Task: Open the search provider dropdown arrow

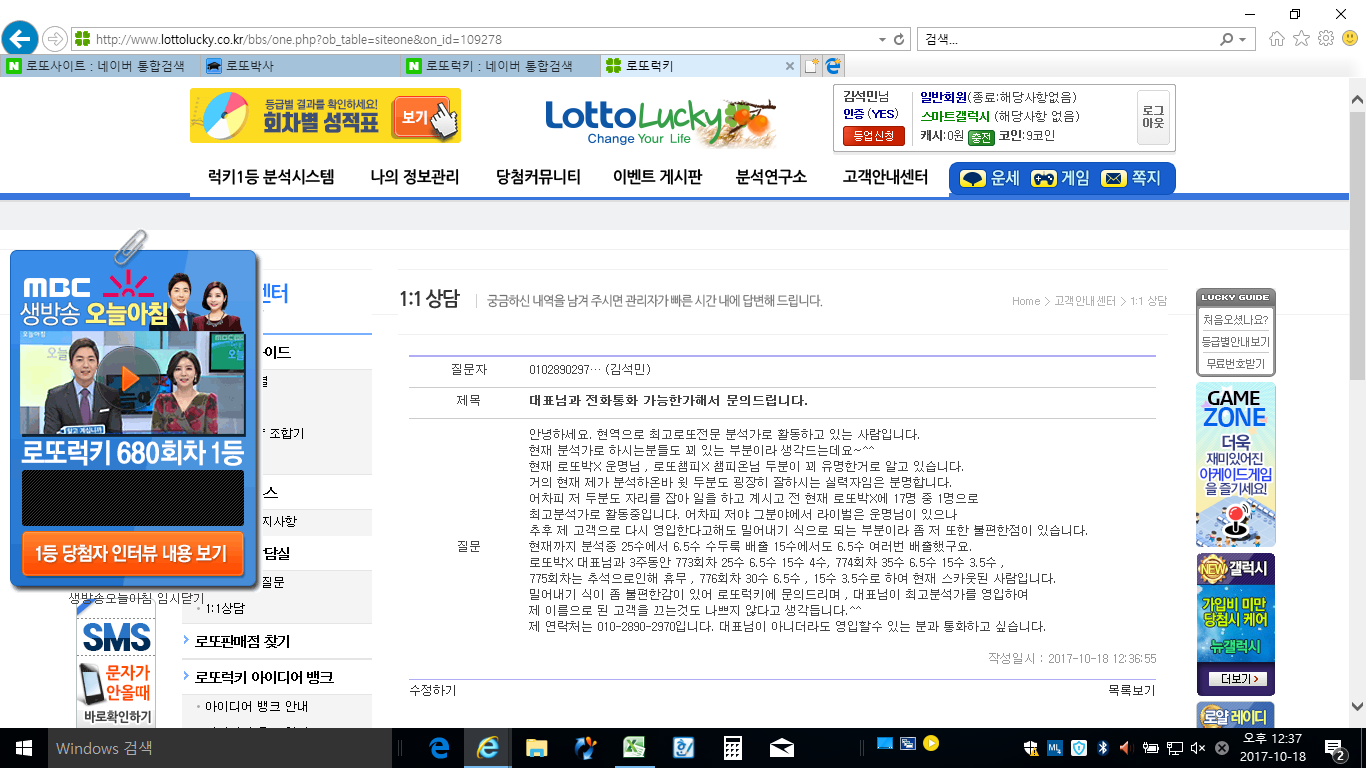Action: coord(1244,40)
